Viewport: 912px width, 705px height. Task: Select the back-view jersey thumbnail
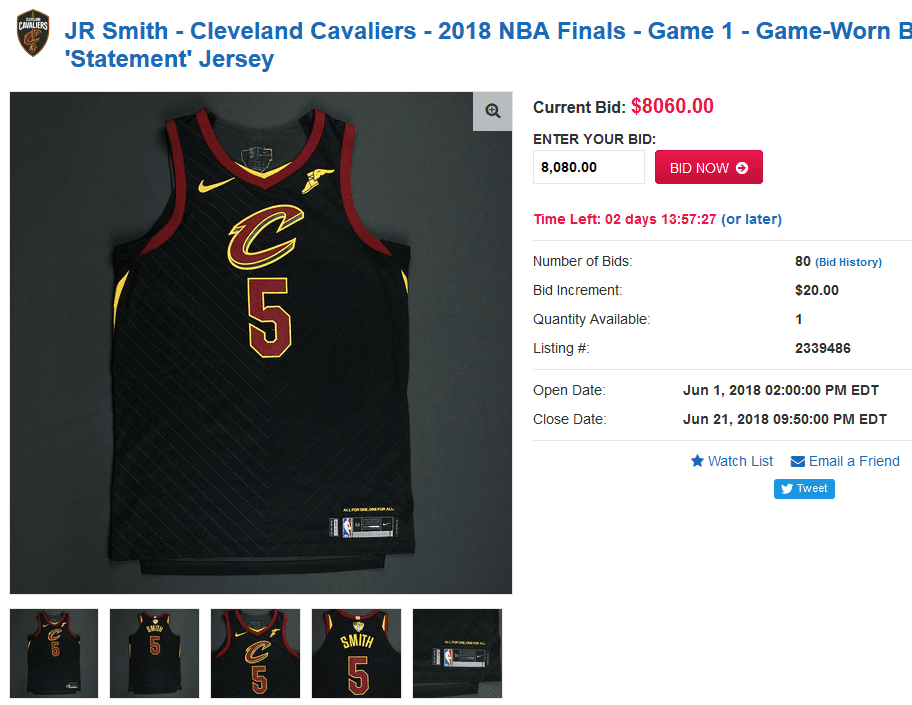pyautogui.click(x=155, y=653)
